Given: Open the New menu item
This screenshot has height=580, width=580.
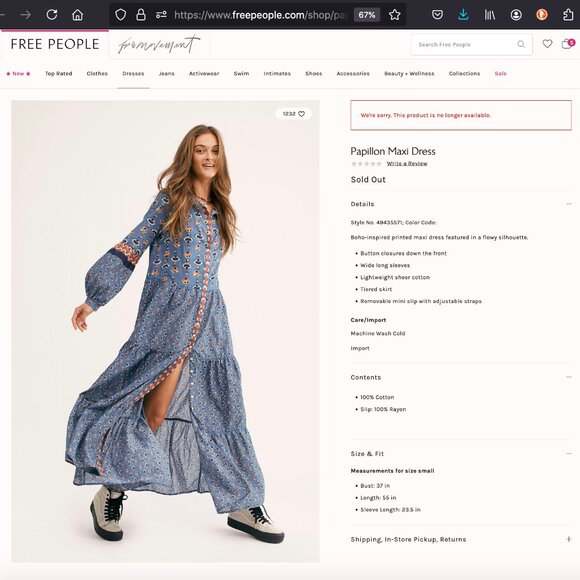Looking at the screenshot, I should 18,74.
